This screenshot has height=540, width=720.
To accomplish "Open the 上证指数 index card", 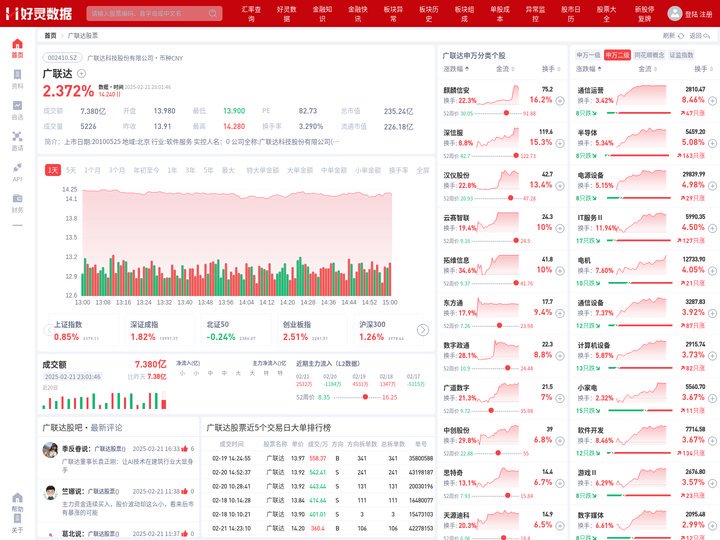I will (x=82, y=330).
